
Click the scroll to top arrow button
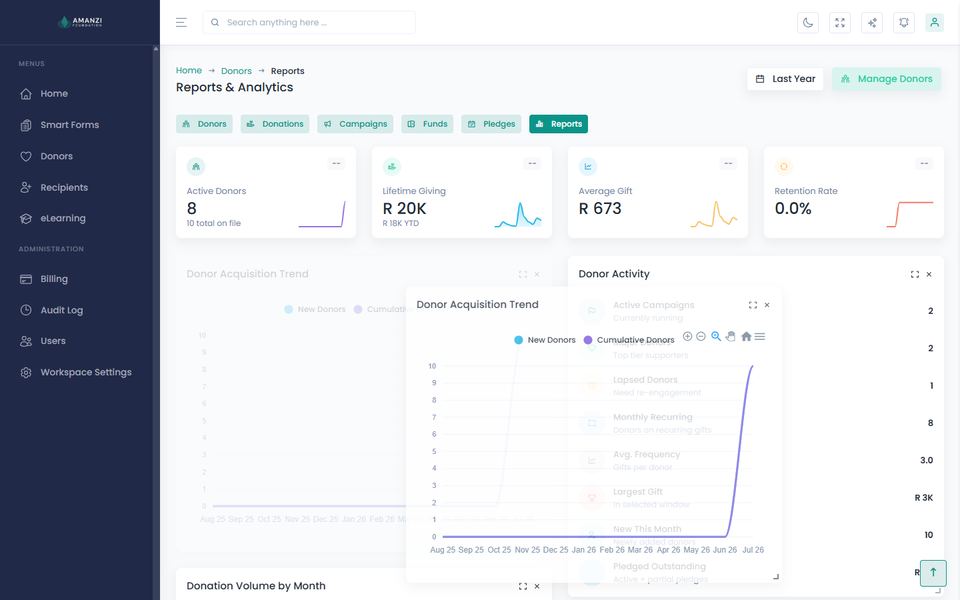pos(933,573)
